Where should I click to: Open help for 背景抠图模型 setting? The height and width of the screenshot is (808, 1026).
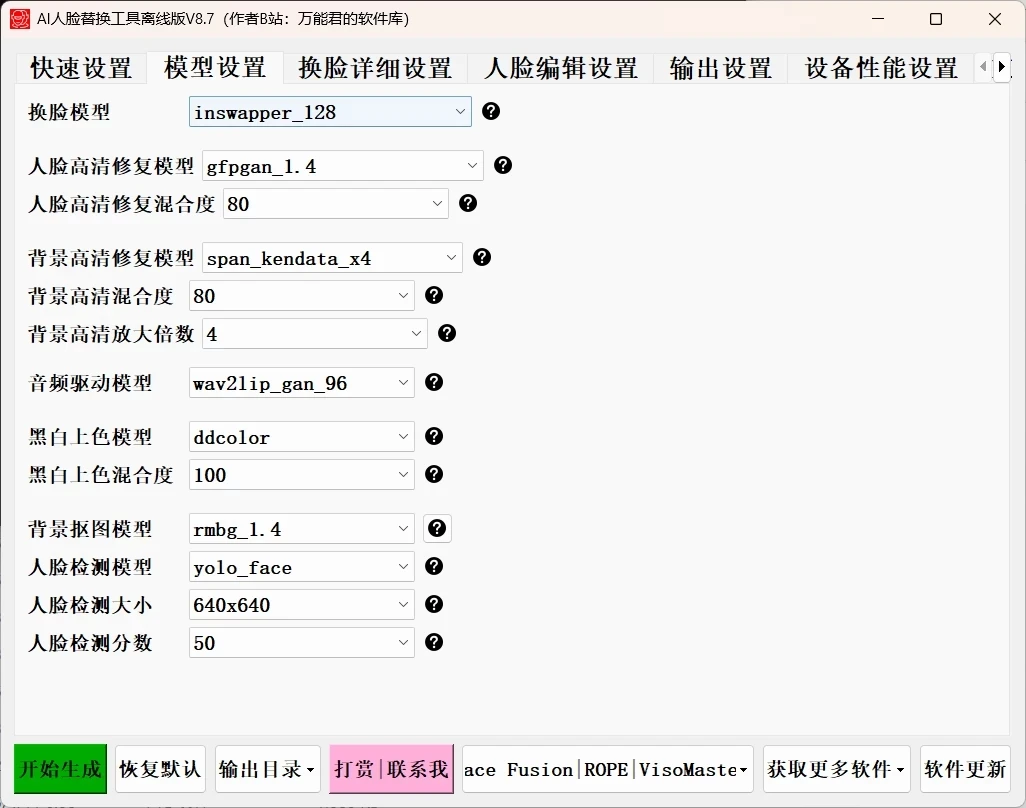point(437,528)
